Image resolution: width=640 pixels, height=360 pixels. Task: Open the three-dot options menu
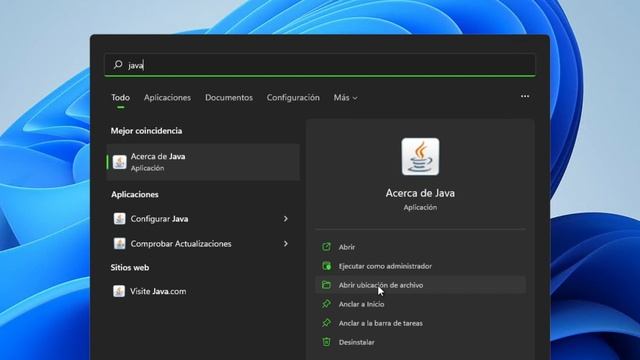[x=525, y=96]
